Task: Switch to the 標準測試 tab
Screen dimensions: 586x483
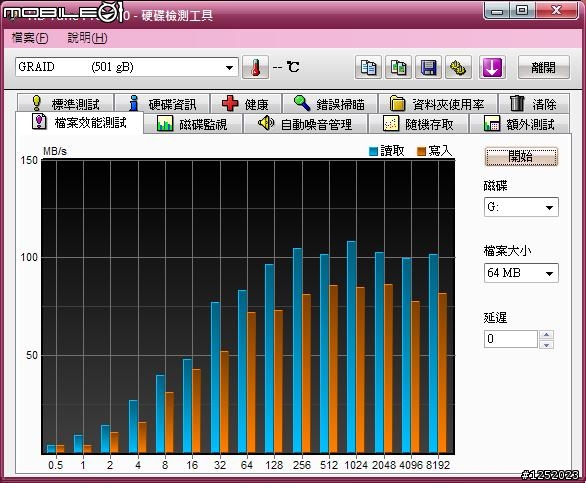Action: 65,104
